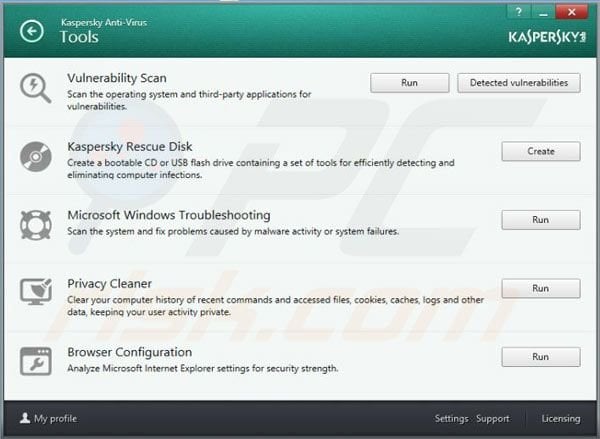
Task: Click the Kaspersky logo
Action: click(x=547, y=37)
